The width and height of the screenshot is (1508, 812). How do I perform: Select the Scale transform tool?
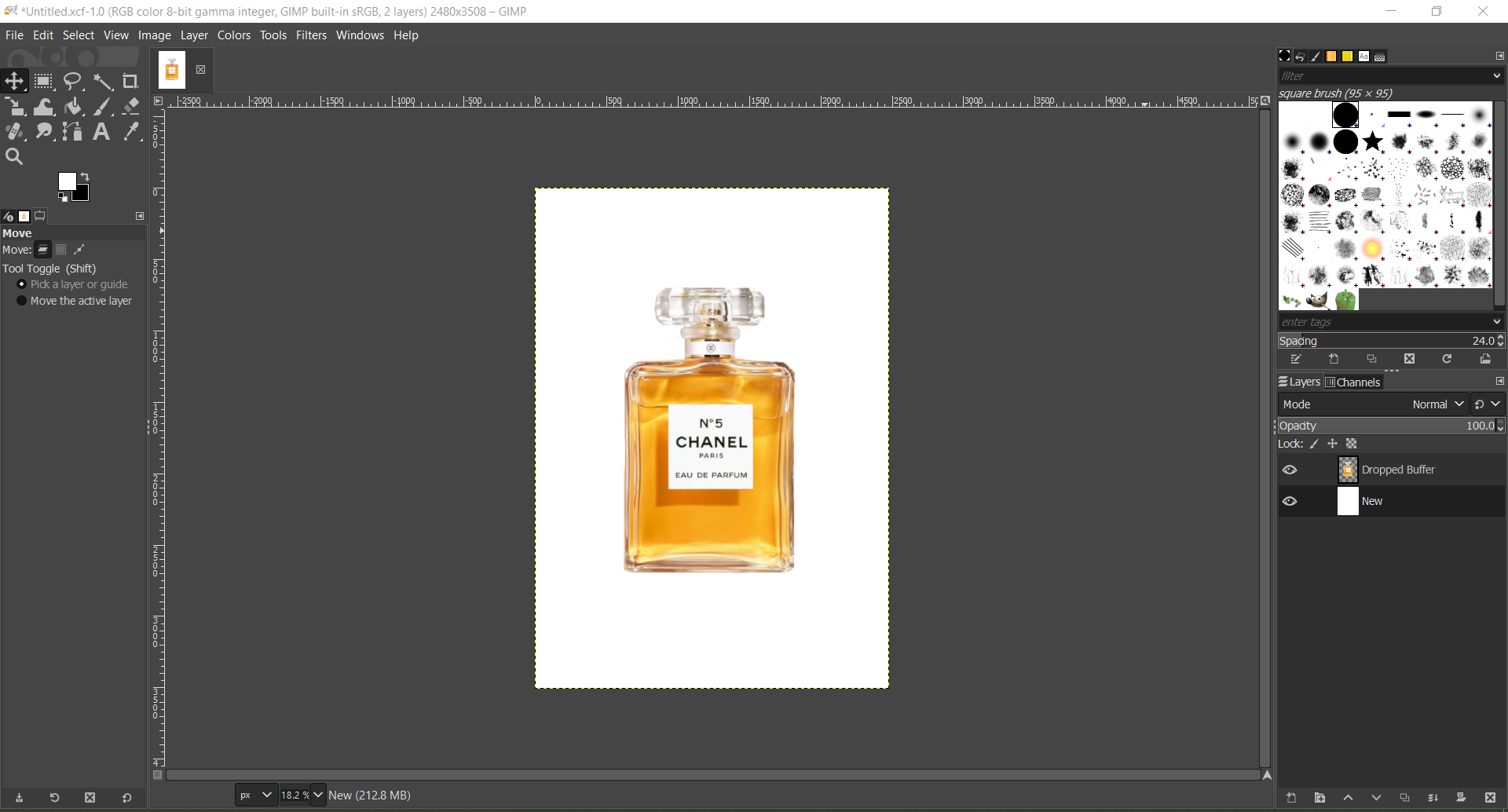point(15,107)
